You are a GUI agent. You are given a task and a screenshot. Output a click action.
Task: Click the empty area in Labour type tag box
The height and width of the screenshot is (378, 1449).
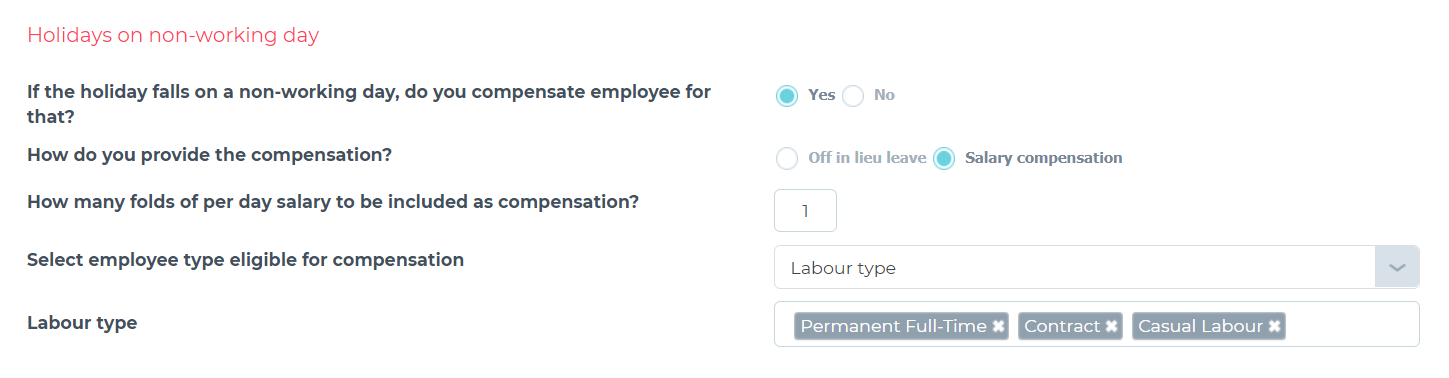(1350, 325)
